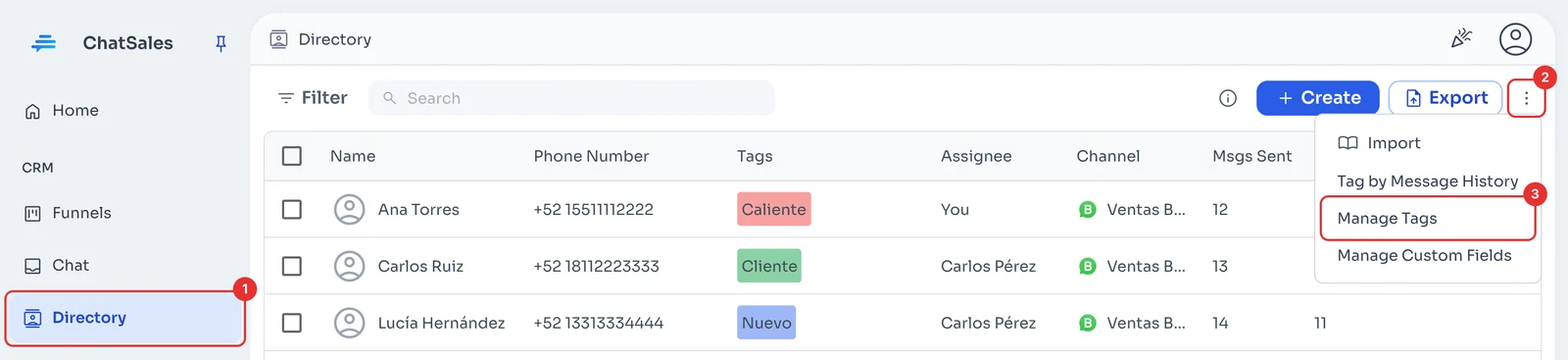Viewport: 1568px width, 360px height.
Task: Click the Tags column header
Action: [755, 156]
